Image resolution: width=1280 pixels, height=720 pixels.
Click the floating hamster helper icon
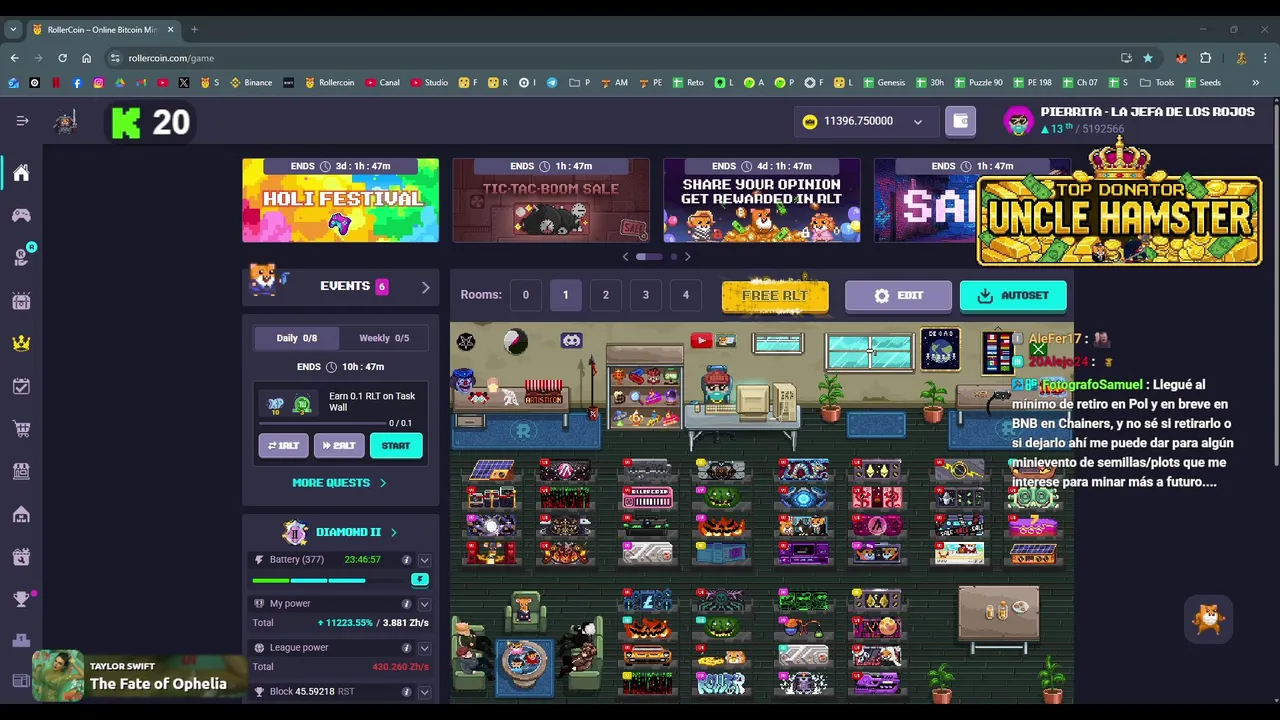coord(1209,620)
